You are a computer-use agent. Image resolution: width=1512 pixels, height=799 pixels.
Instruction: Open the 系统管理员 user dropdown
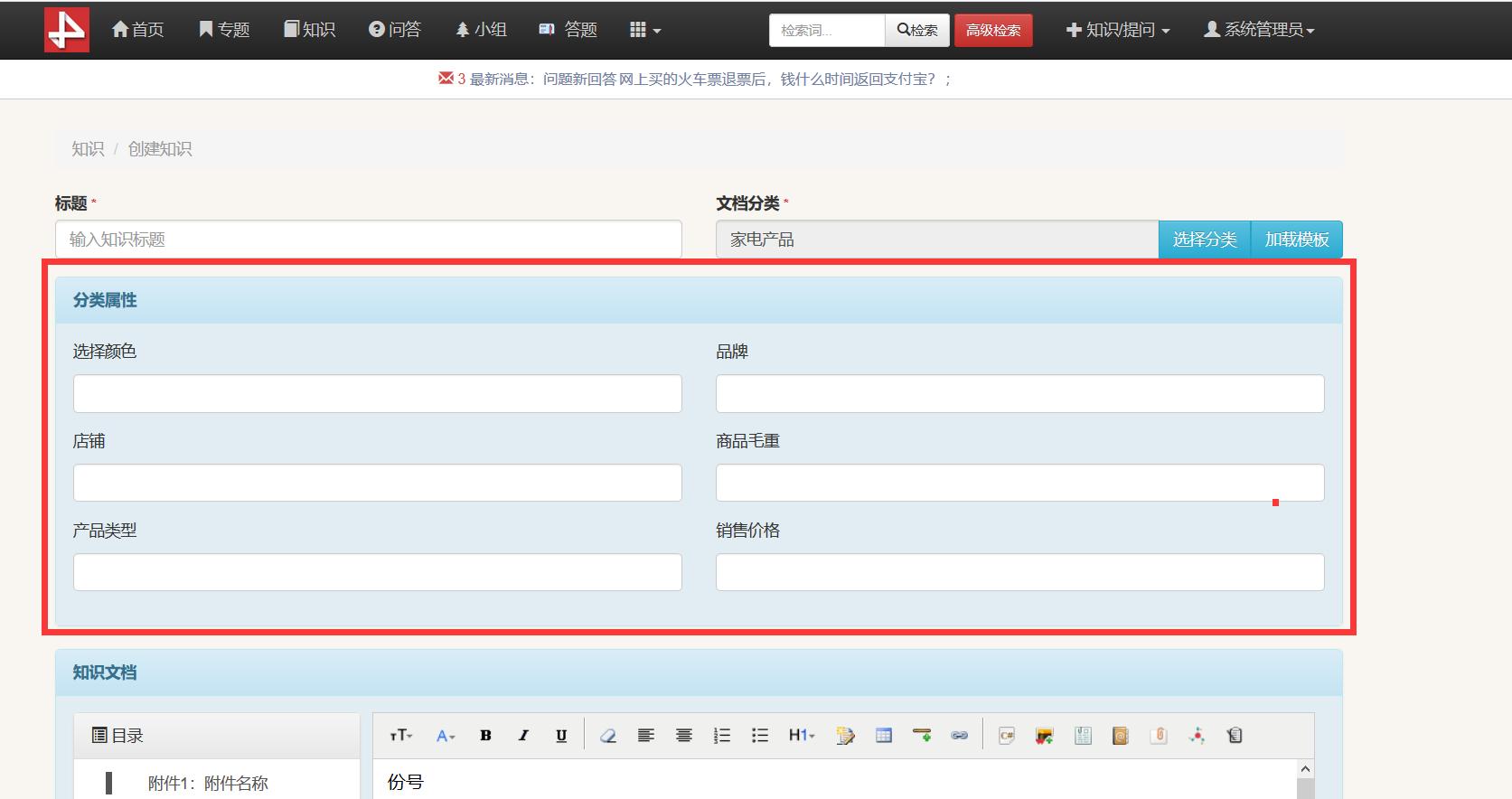click(x=1259, y=30)
